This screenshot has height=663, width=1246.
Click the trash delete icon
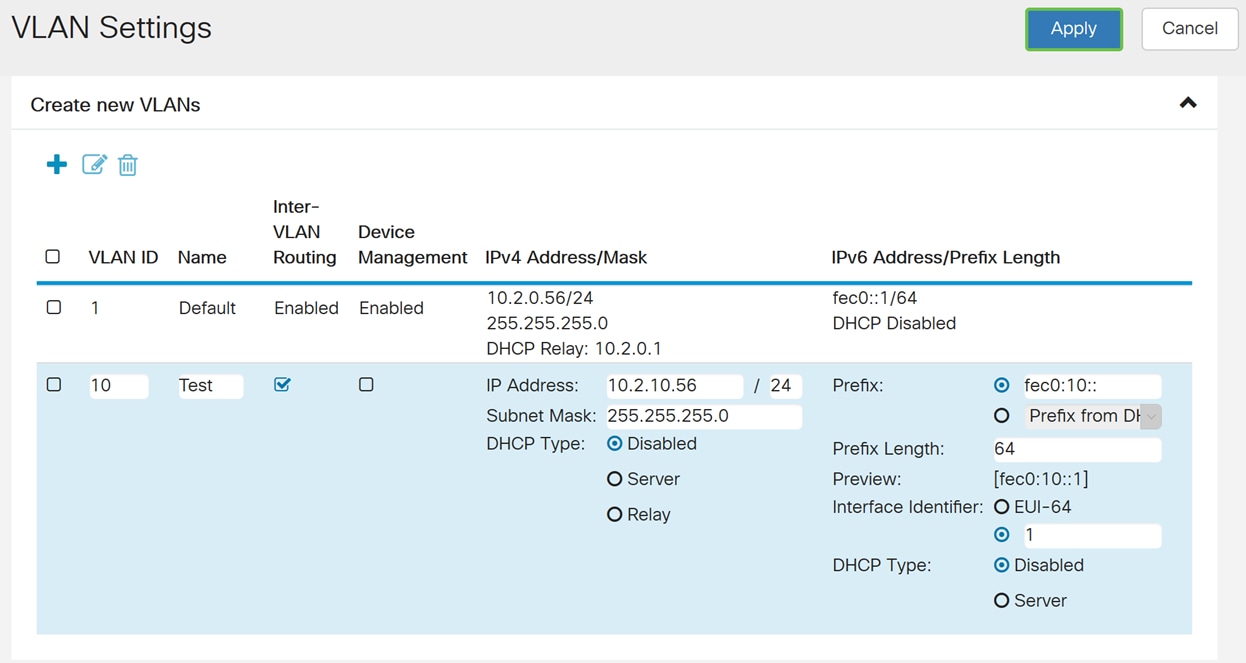(x=127, y=164)
